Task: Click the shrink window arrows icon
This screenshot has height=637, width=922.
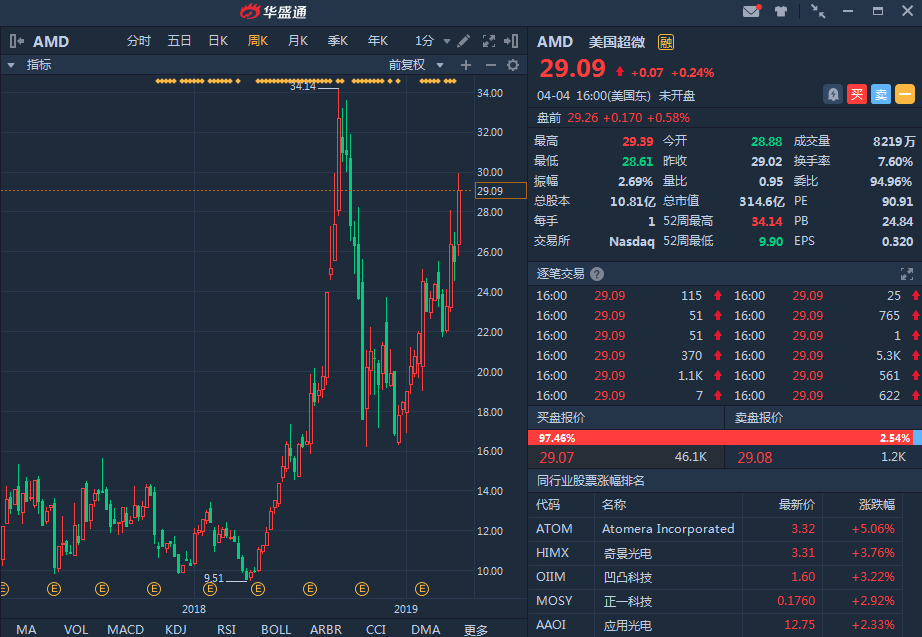Action: point(818,11)
